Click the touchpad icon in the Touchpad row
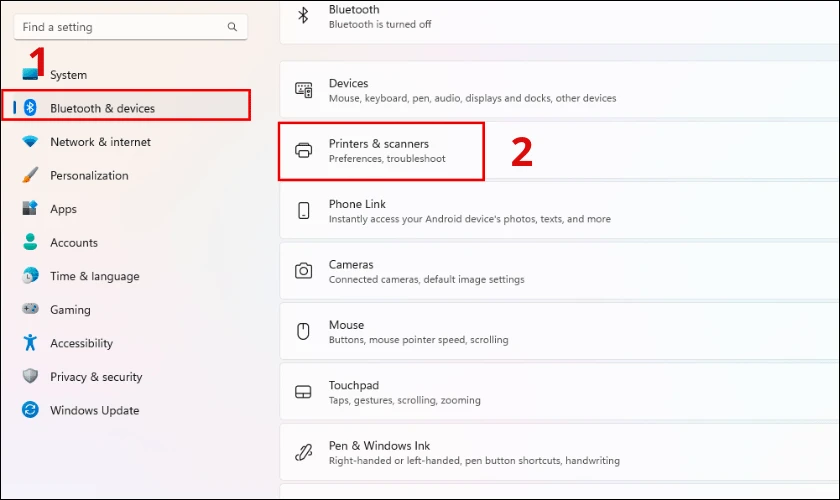 (303, 392)
